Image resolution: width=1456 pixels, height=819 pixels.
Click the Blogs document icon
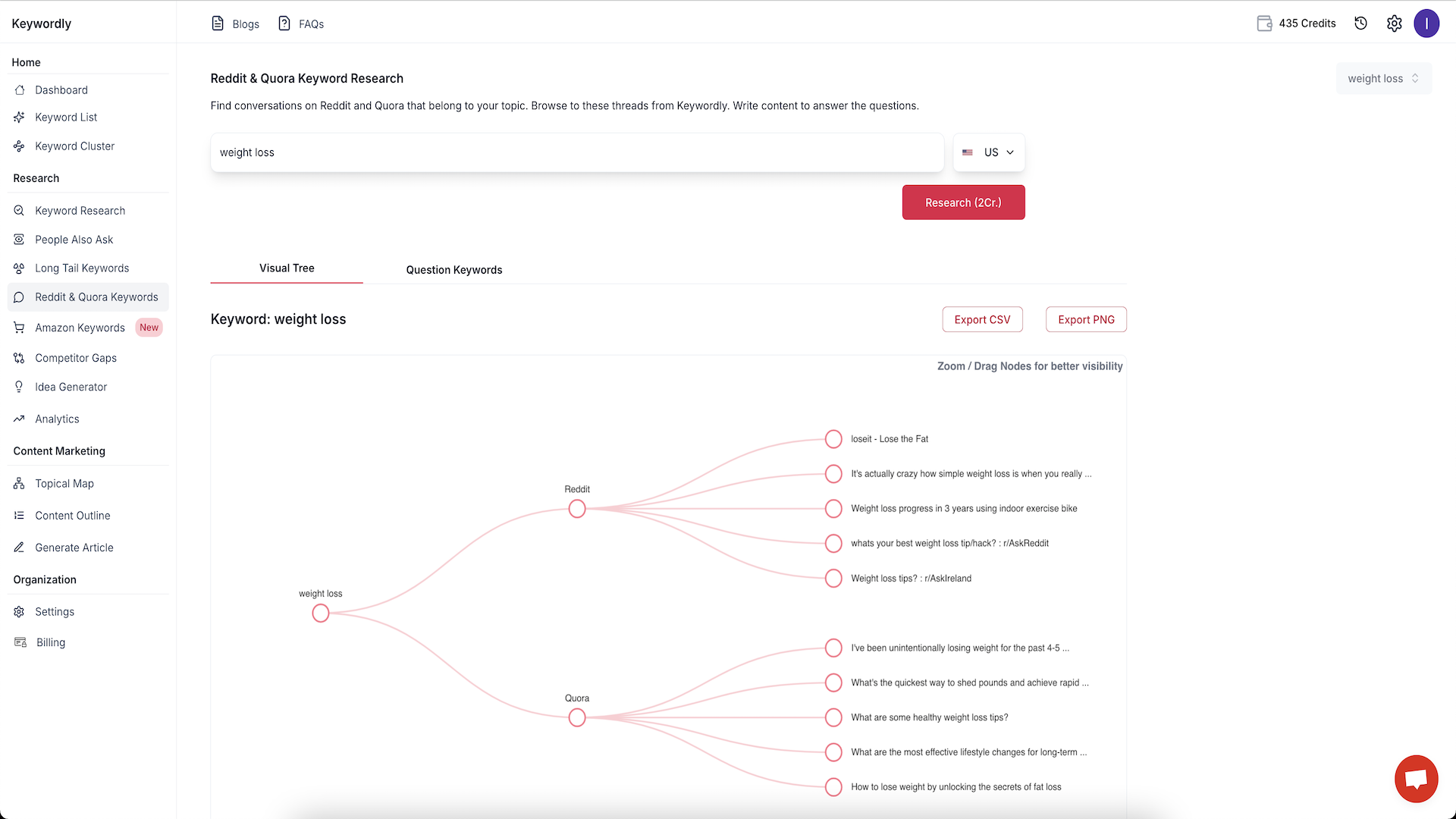click(218, 24)
